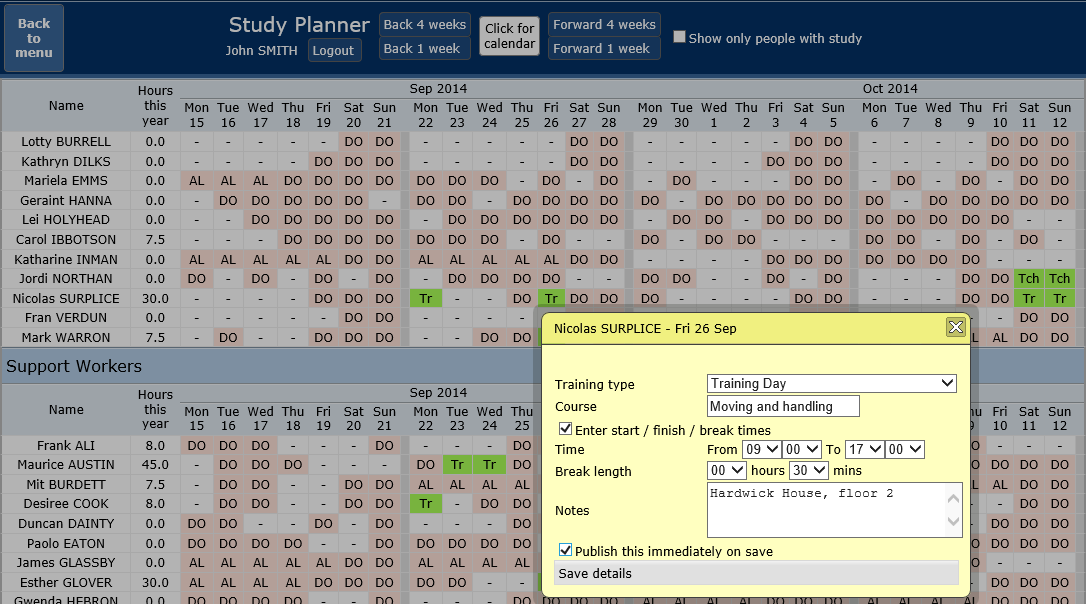
Task: Click the Oct 2014 month header
Action: click(x=890, y=89)
